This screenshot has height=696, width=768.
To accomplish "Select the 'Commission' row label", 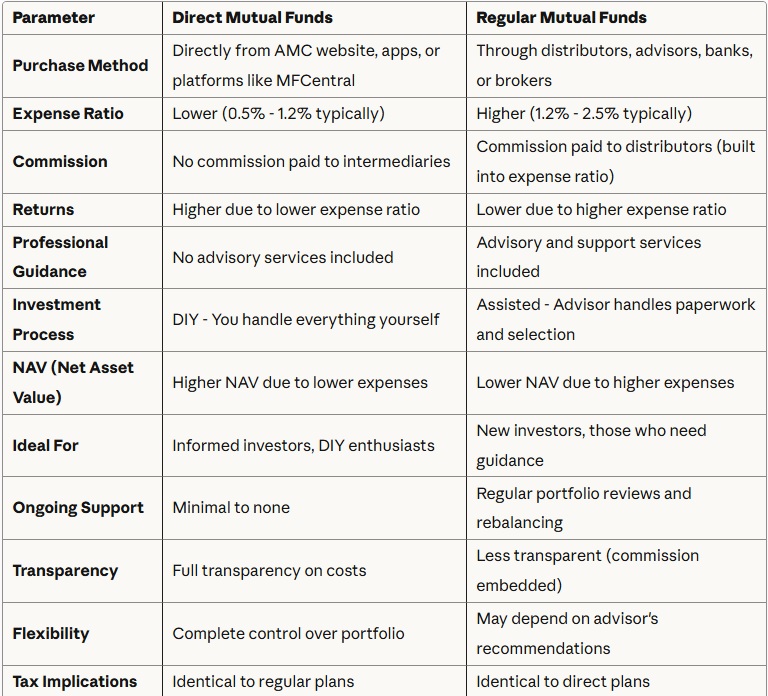I will (60, 161).
